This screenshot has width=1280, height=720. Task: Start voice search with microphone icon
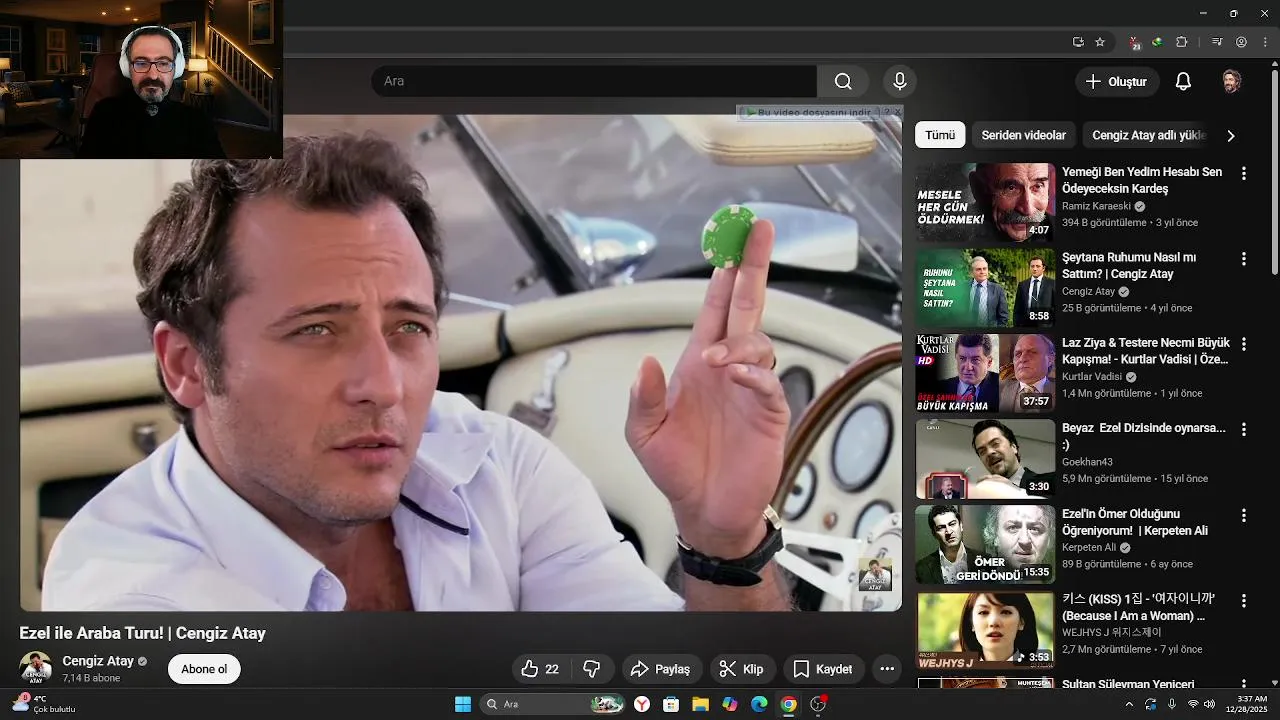tap(899, 81)
